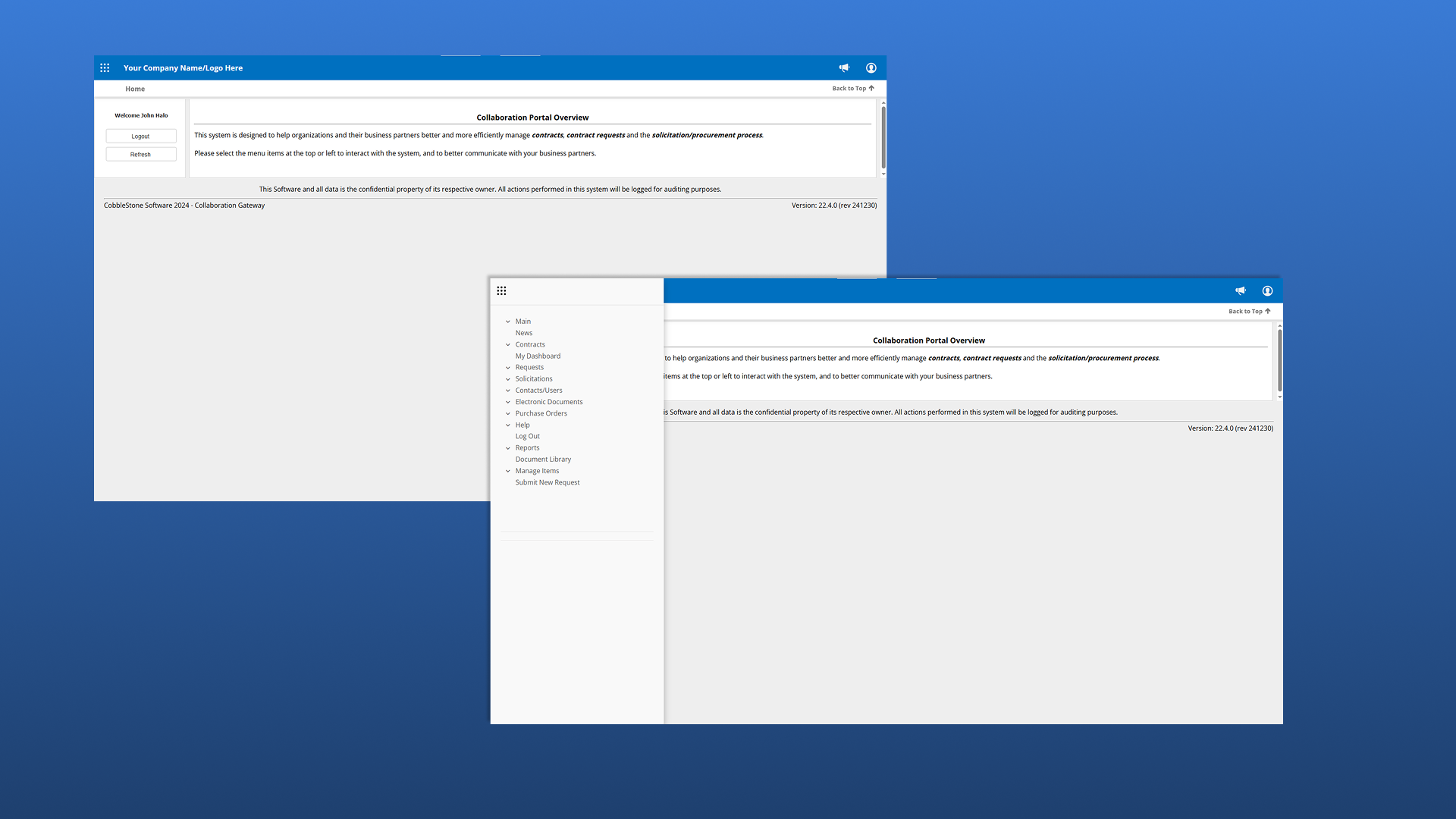Expand the Main menu chevron

508,322
